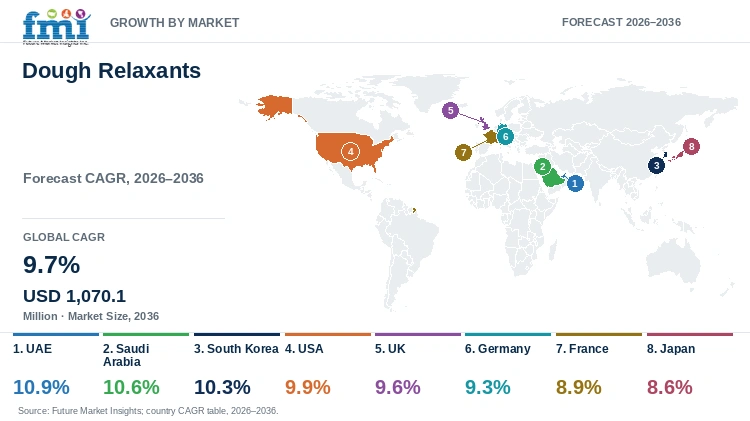This screenshot has width=750, height=421.
Task: Click the blue color bar above UAE
Action: pos(56,334)
